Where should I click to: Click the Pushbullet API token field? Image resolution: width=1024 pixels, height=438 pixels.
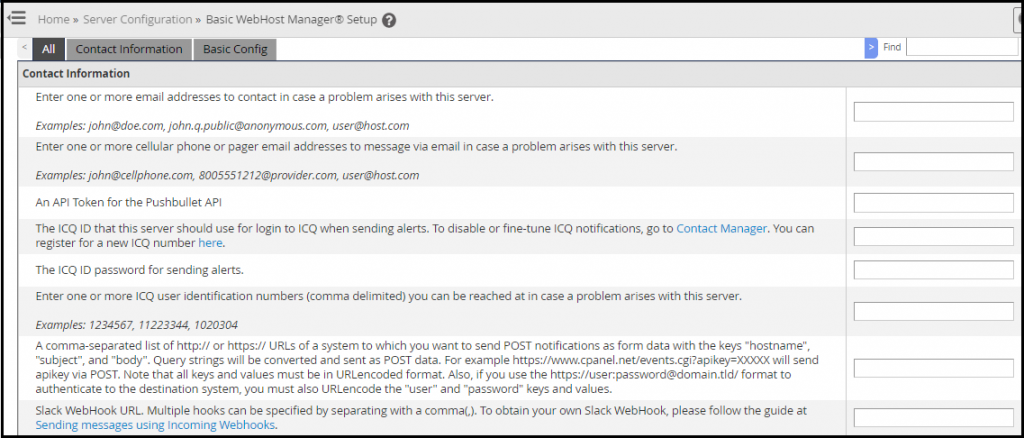[x=934, y=203]
